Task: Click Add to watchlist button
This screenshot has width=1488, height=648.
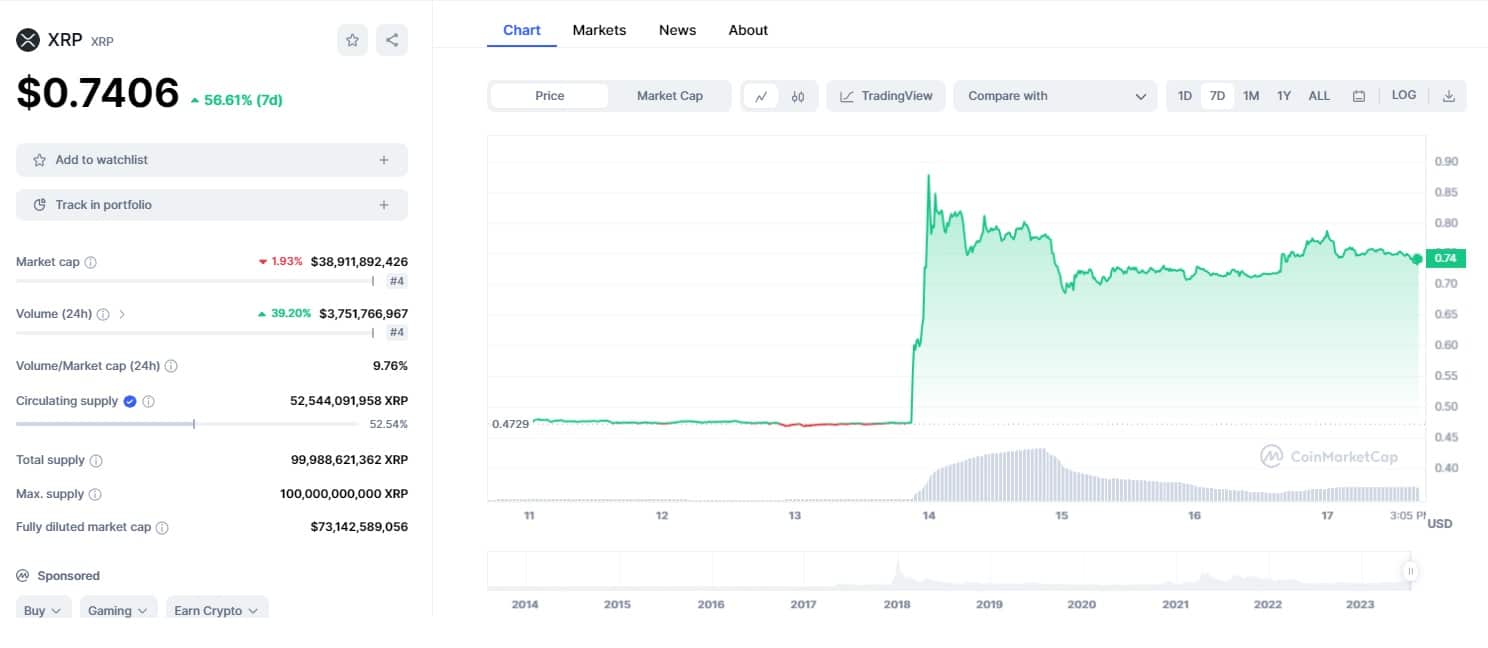Action: (212, 160)
